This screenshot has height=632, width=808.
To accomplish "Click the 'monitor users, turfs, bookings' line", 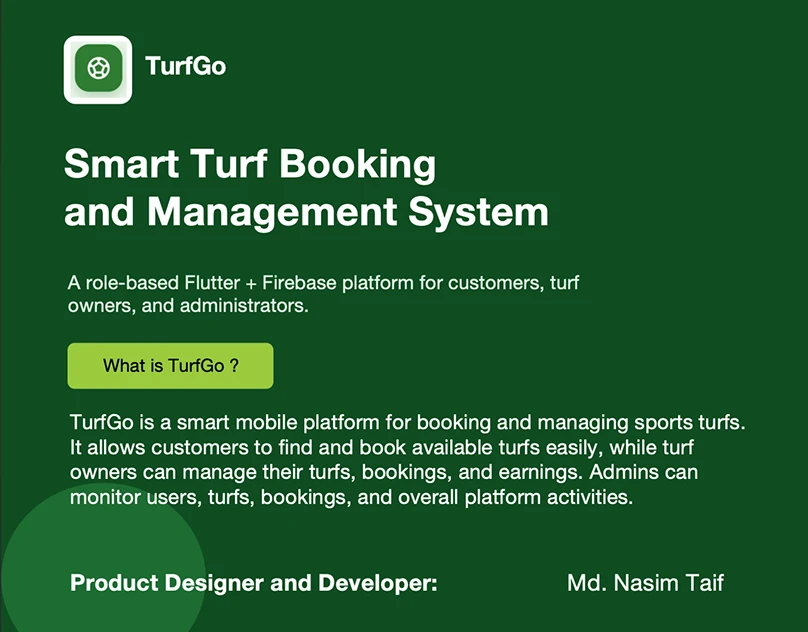I will (x=351, y=497).
